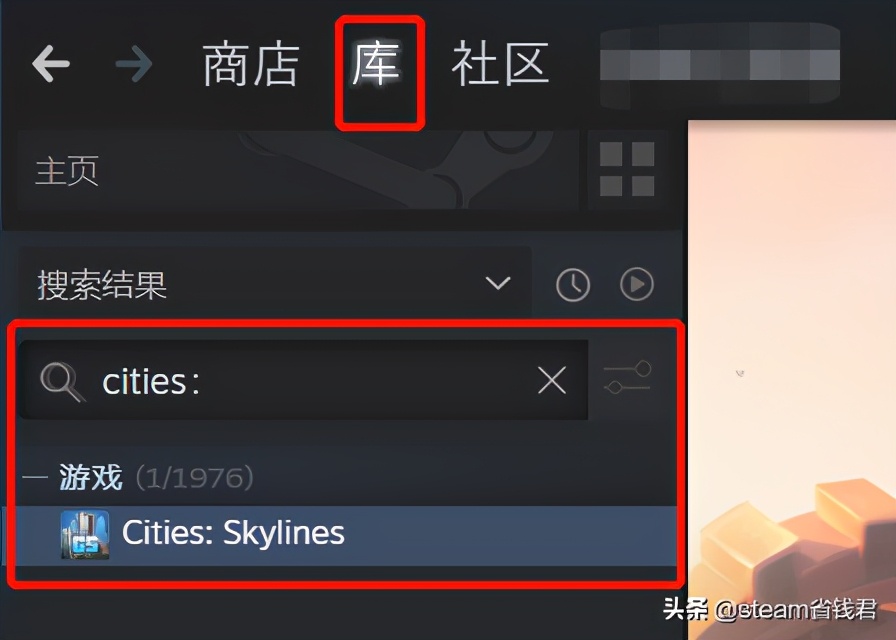Open the blurred username profile menu
The width and height of the screenshot is (896, 640).
click(720, 64)
